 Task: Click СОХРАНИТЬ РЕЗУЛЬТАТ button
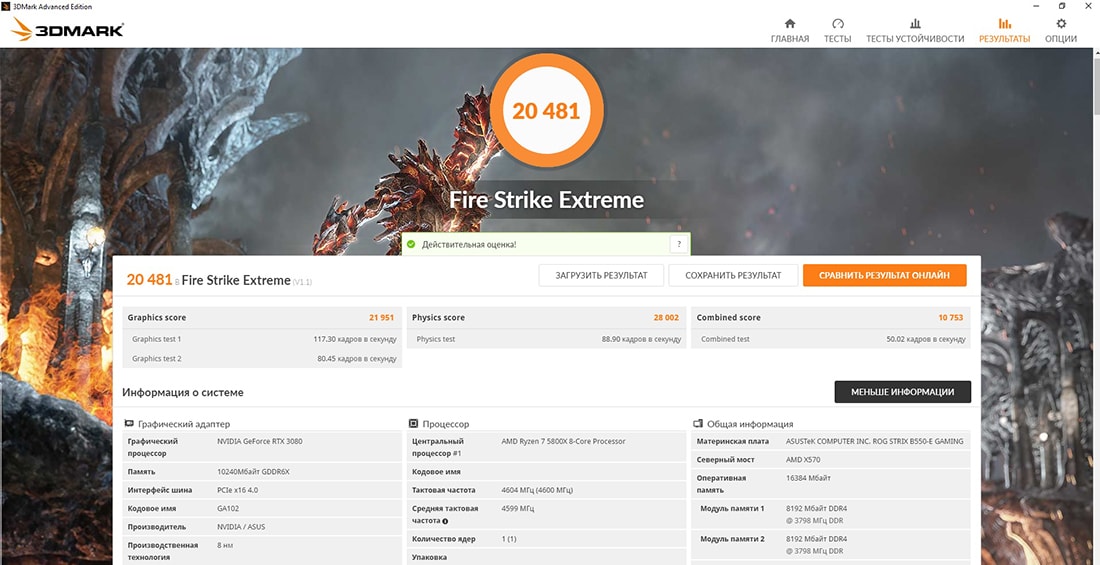click(733, 275)
